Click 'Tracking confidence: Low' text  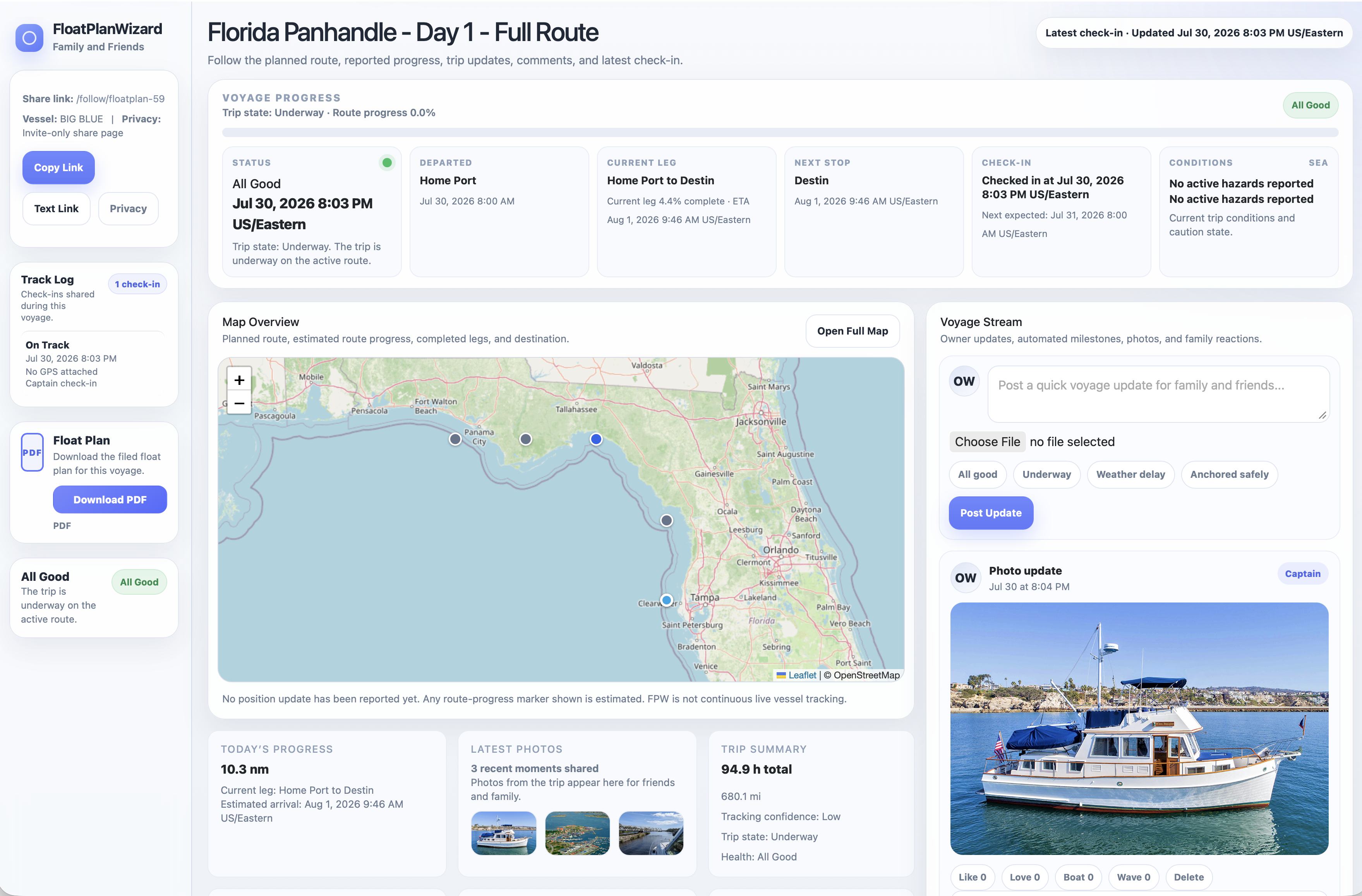point(780,817)
